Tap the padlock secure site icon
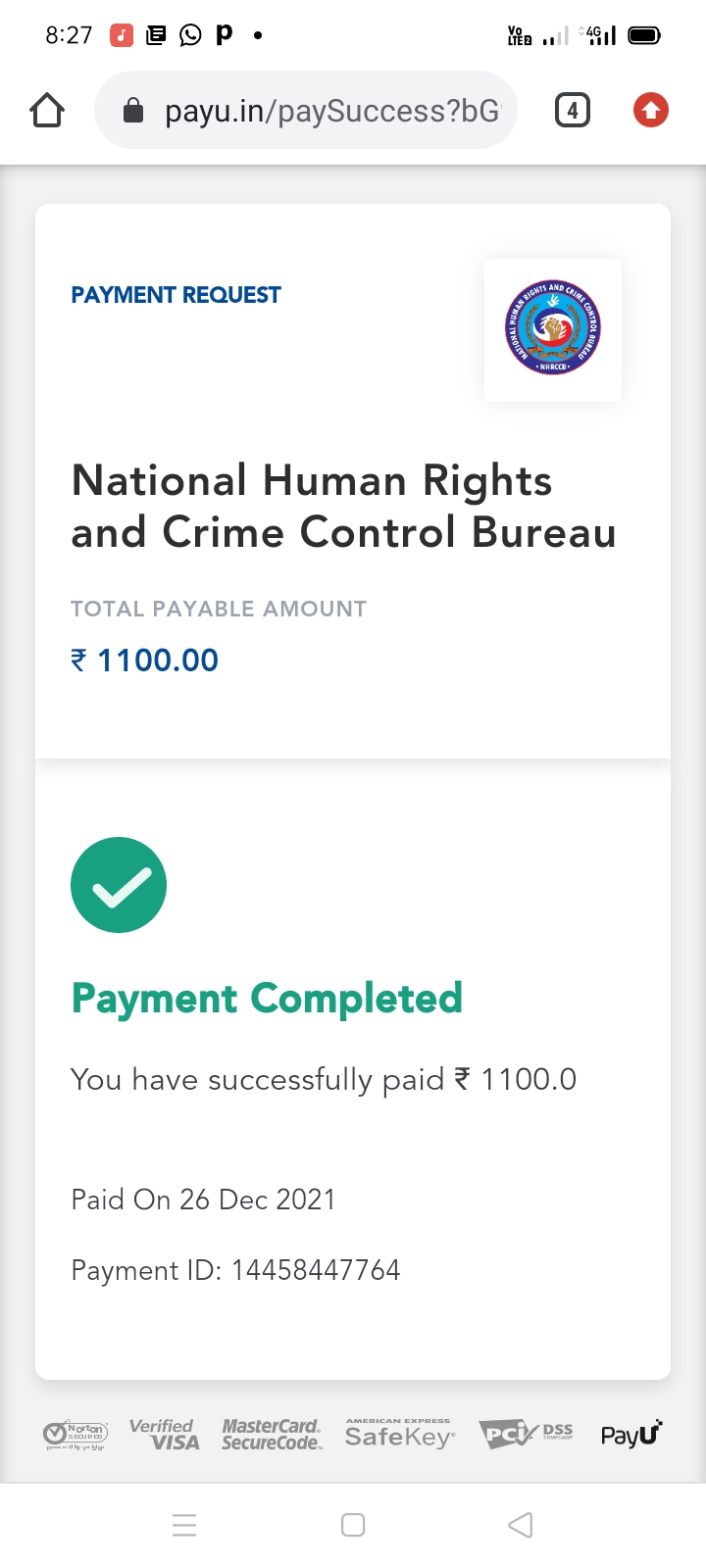 click(133, 112)
